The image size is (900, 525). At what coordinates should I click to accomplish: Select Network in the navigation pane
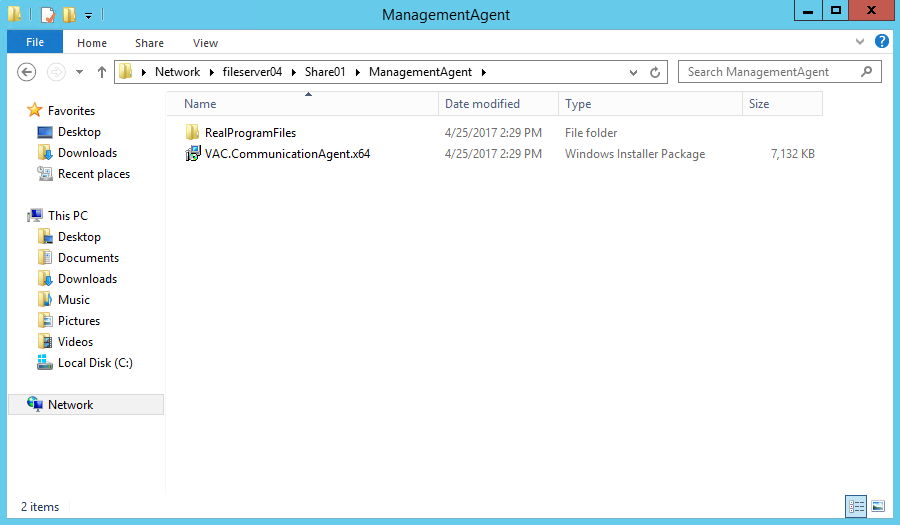tap(70, 405)
